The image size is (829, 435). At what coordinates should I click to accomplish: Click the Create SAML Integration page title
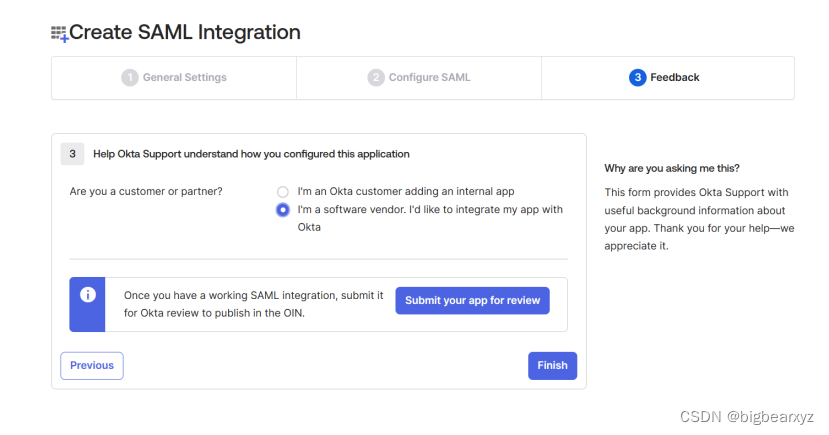[185, 32]
